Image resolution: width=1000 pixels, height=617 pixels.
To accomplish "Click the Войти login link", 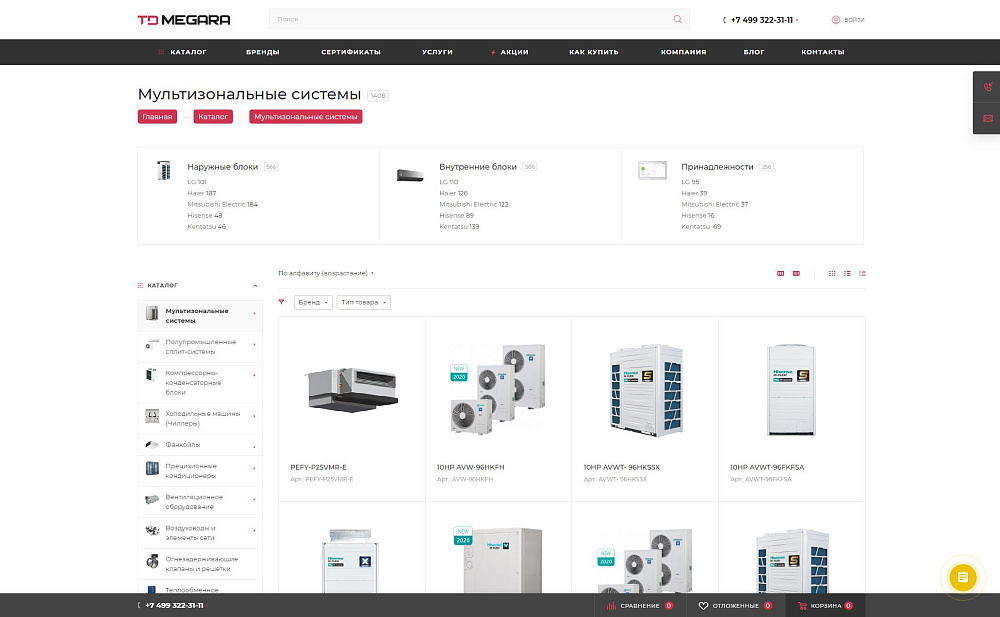I will (848, 20).
